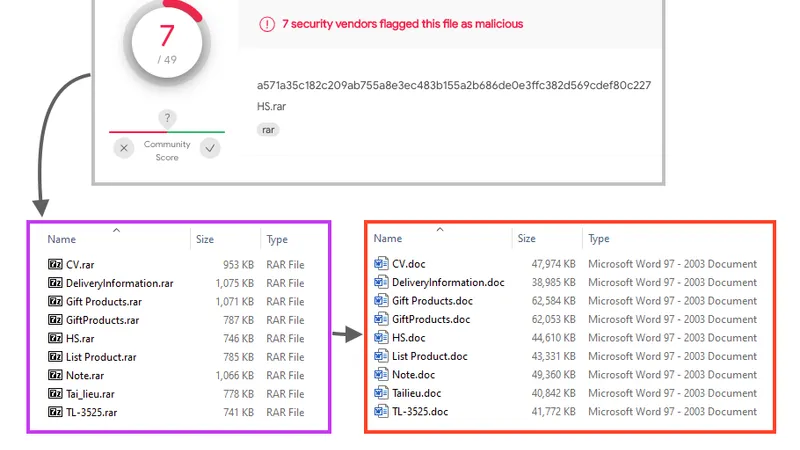Click the '7 security vendors flagged' message
The image size is (800, 450).
pyautogui.click(x=403, y=24)
